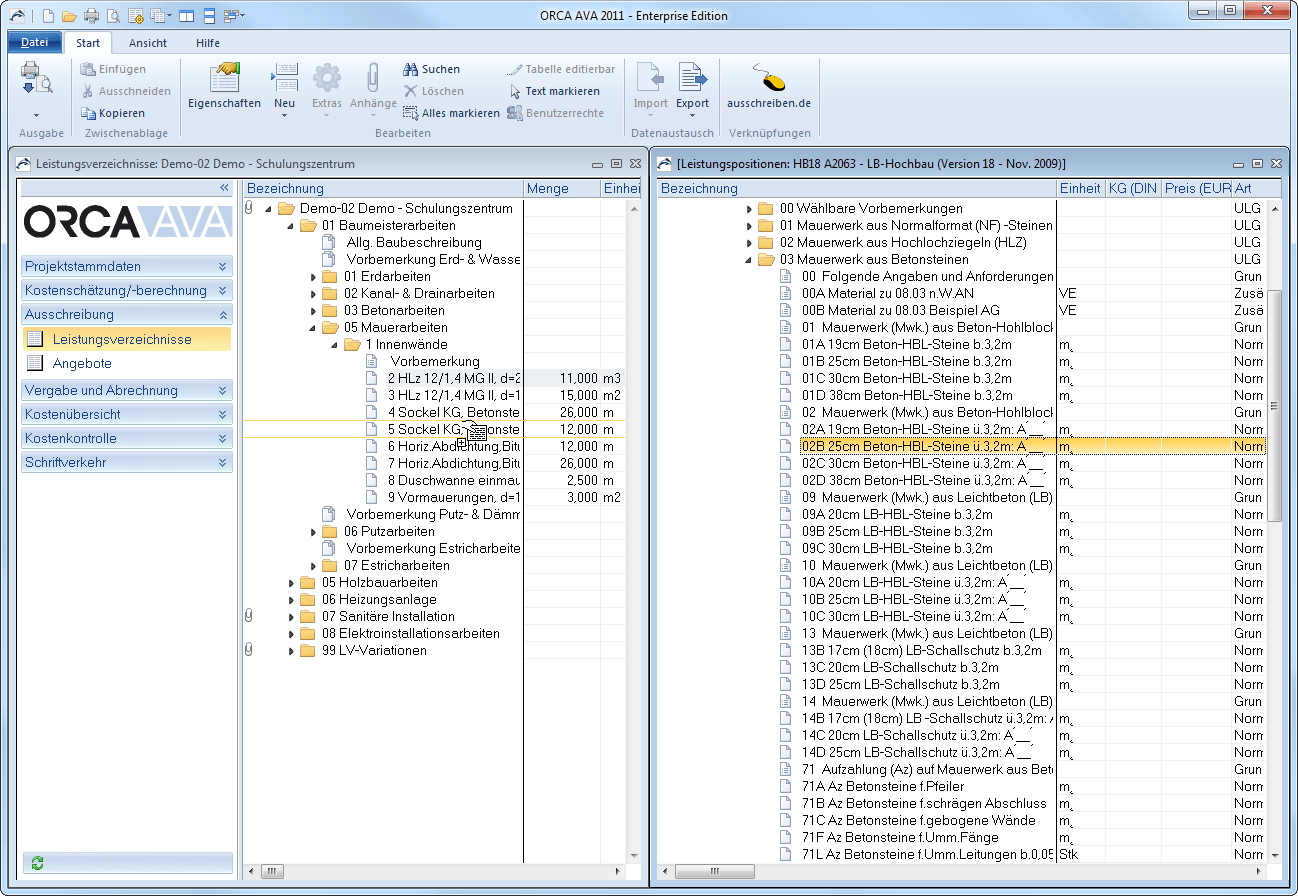Expand Kostenschätzung/-berechnung navigation section
Viewport: 1298px width, 896px height.
(127, 290)
